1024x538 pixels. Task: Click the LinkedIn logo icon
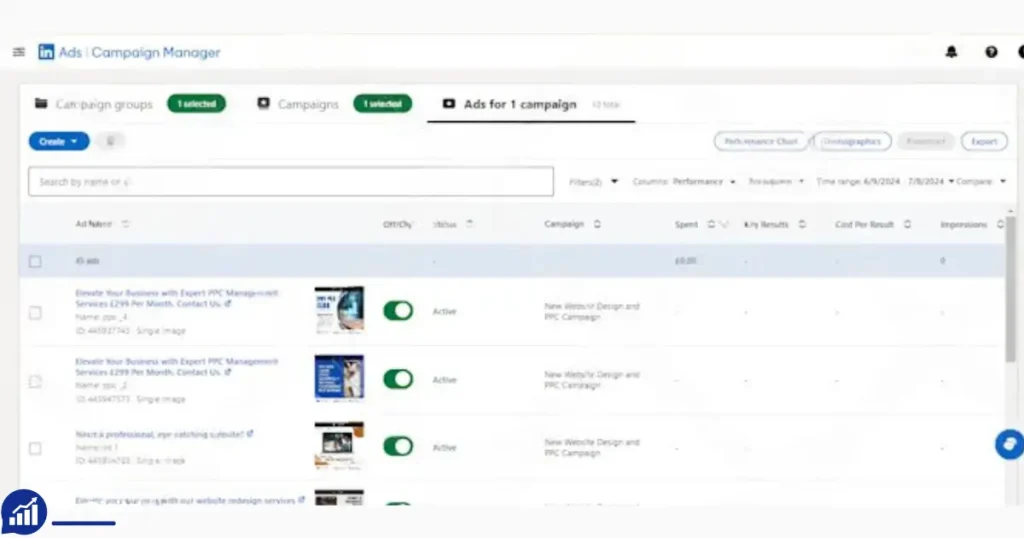point(46,52)
